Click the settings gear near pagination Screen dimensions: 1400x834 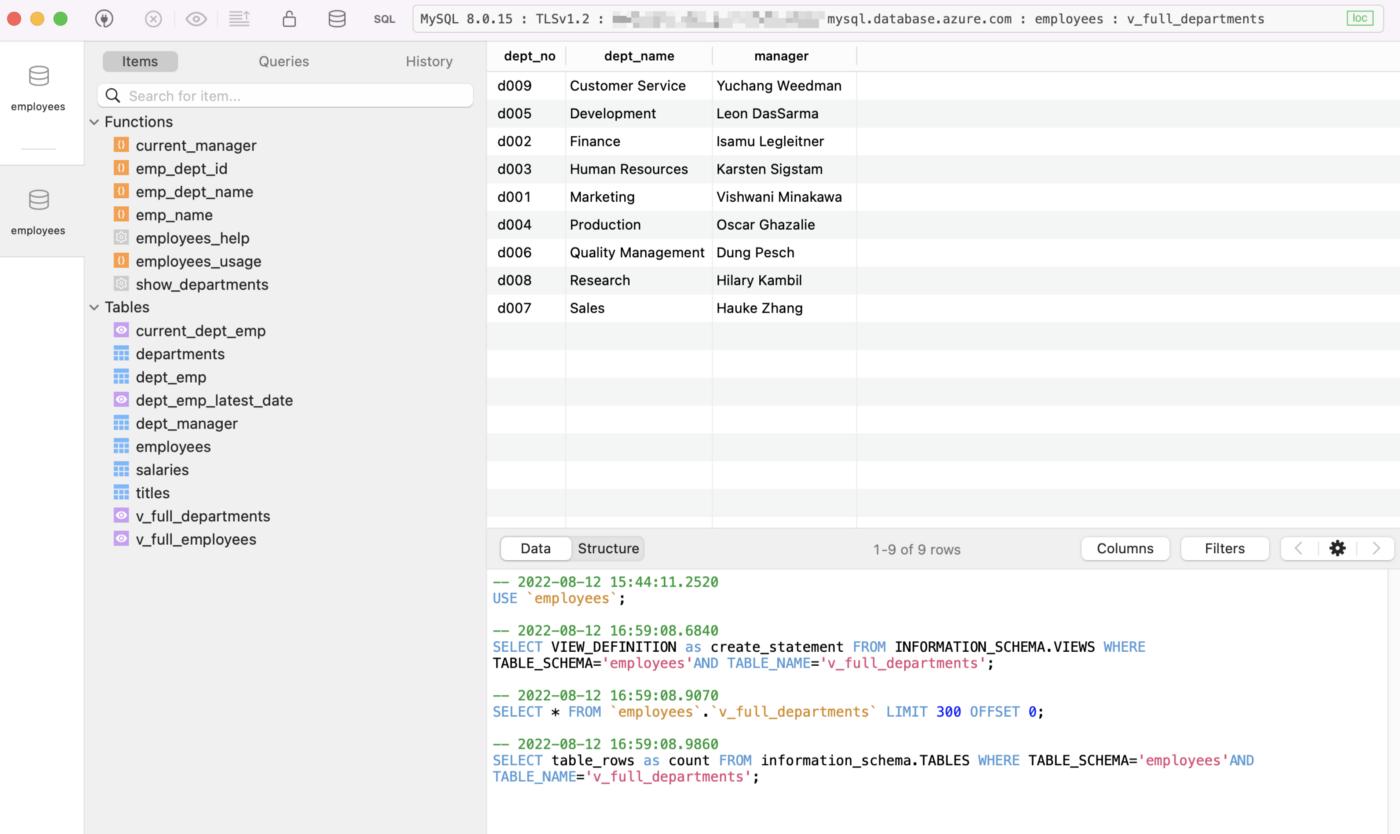[1337, 548]
